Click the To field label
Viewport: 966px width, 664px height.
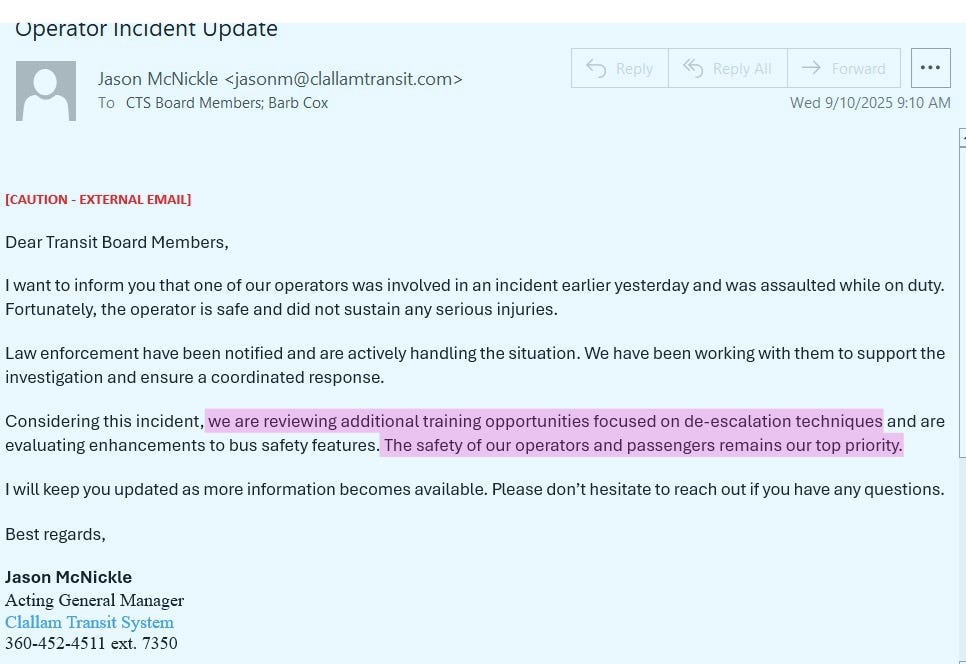(107, 102)
